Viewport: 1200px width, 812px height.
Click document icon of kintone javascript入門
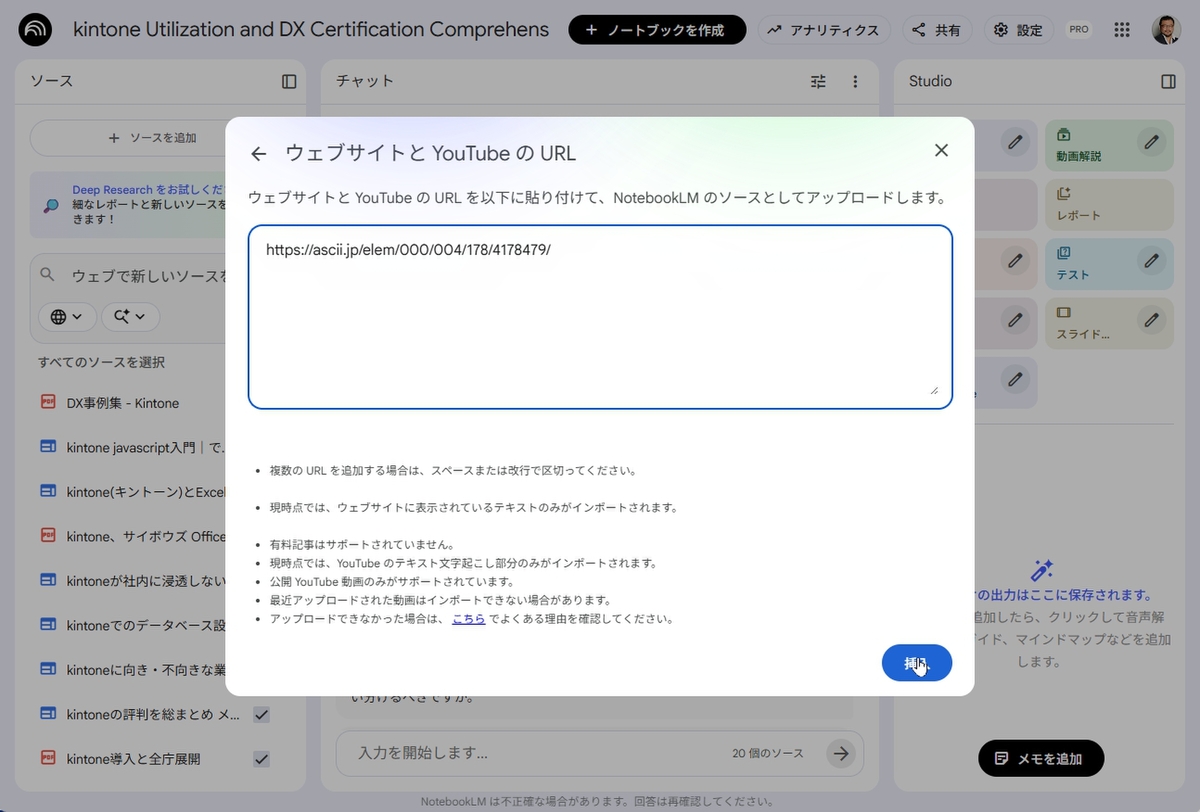(48, 447)
